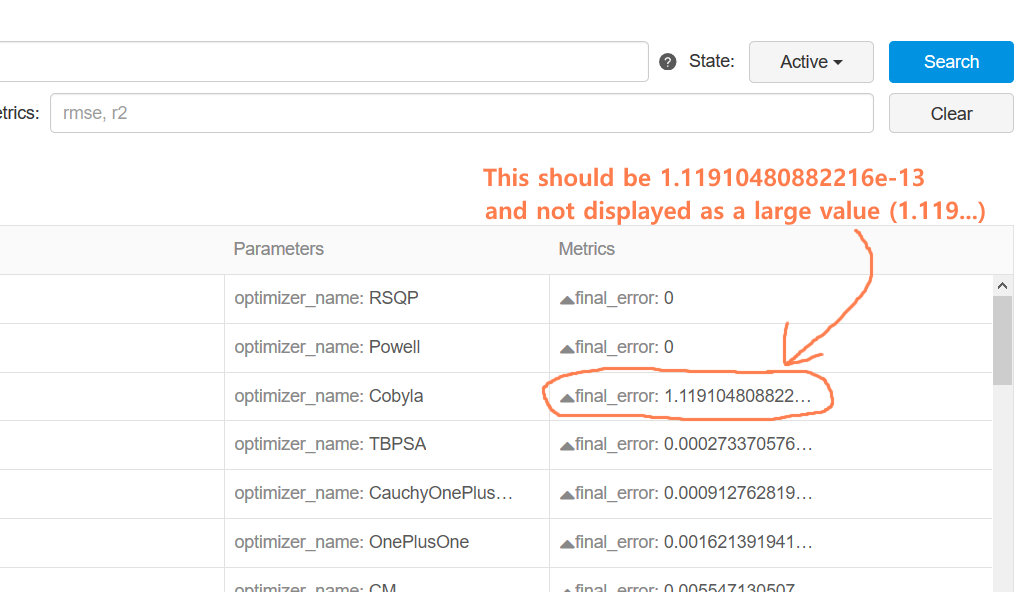Click the sort icon beside OnePlusOne's final_error
Screen dimensions: 1029x592
(x=565, y=541)
